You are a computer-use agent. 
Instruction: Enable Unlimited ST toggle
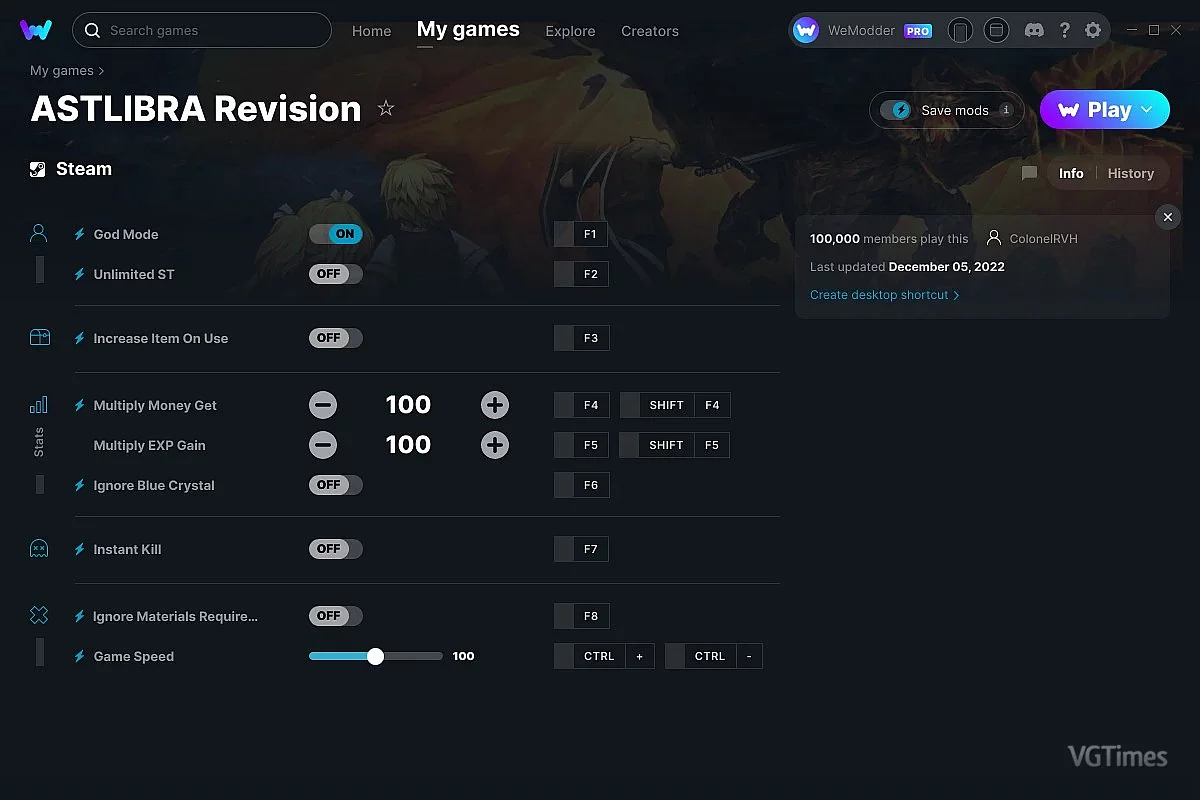coord(336,274)
